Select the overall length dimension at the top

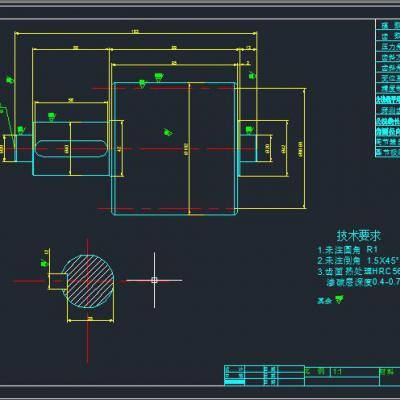point(136,32)
